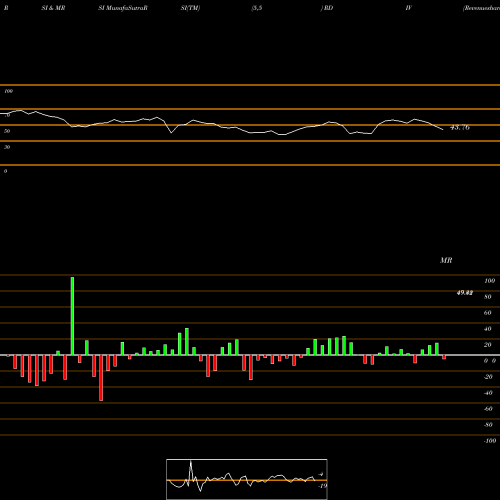Image resolution: width=500 pixels, height=500 pixels.
Task: Click the end of the white RSI line
Action: [443, 129]
